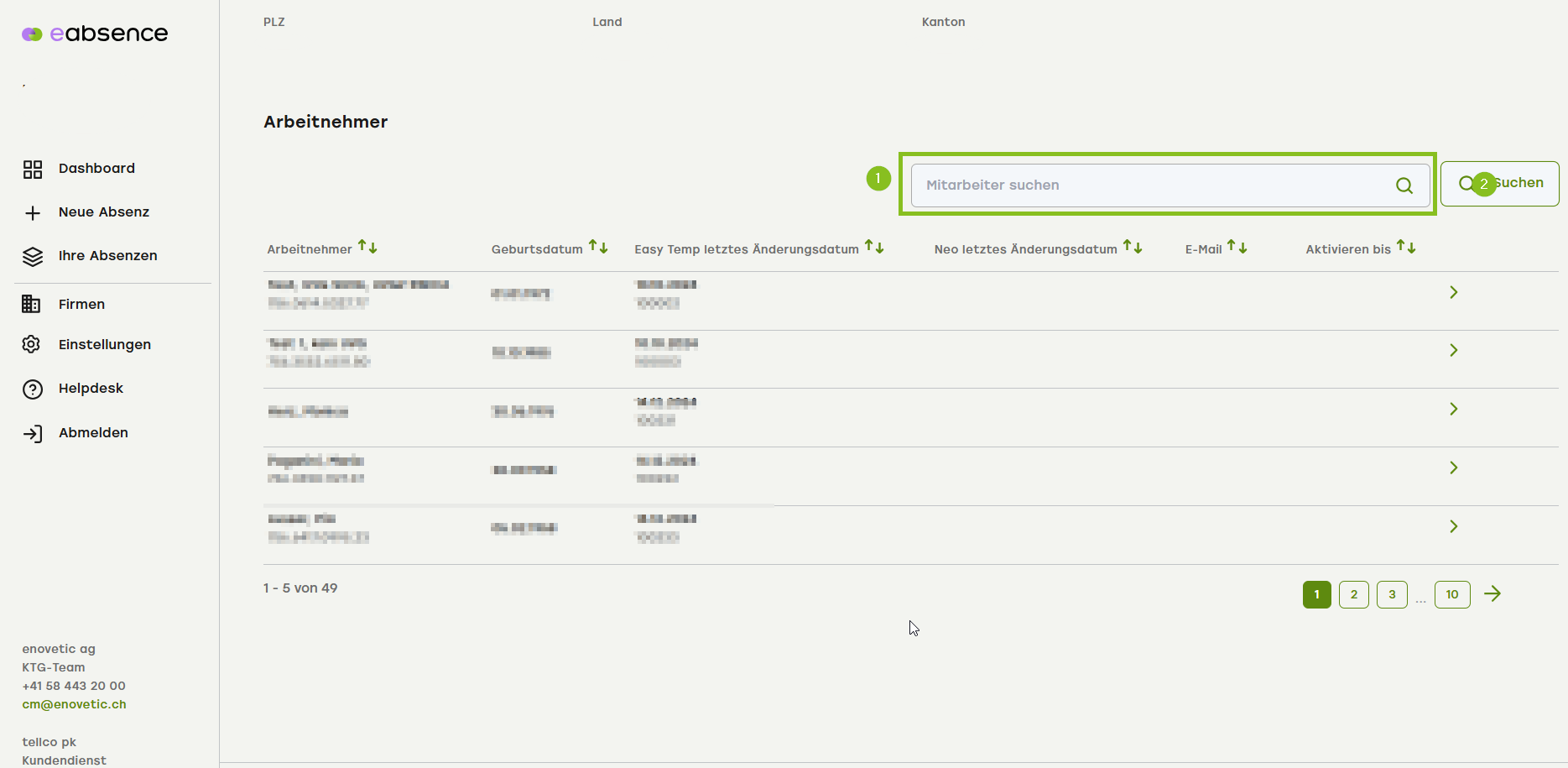Click the magnifier icon inside search field
Screen dimensions: 1568x768
1404,185
